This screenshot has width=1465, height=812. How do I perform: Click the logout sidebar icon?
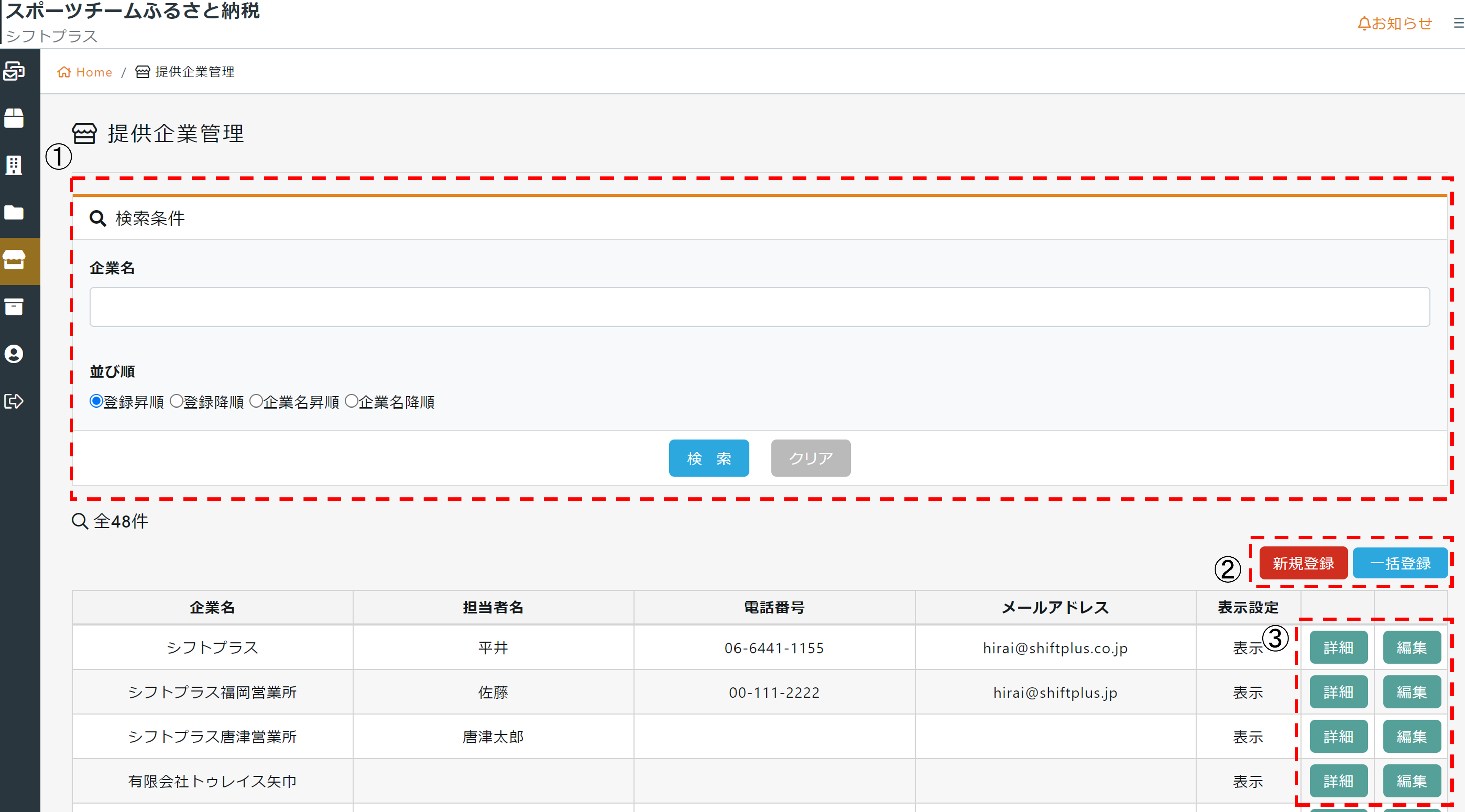(x=14, y=401)
